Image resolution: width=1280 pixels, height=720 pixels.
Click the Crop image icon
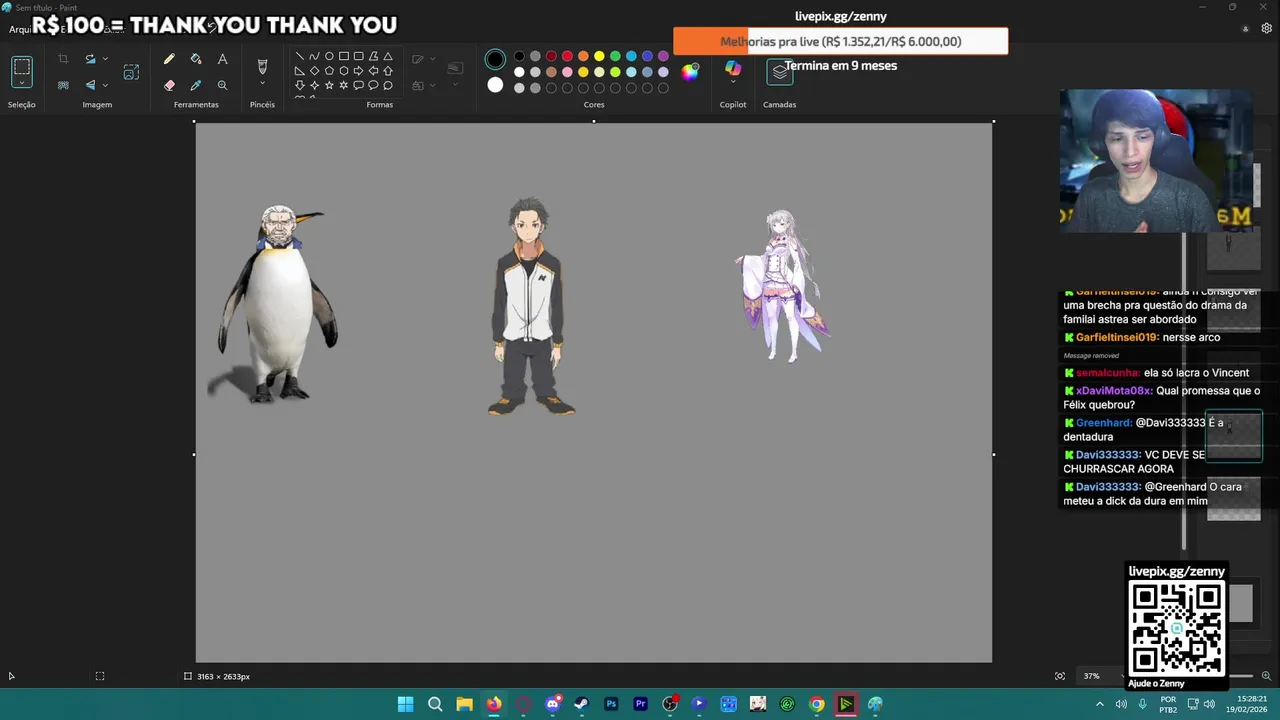click(63, 59)
